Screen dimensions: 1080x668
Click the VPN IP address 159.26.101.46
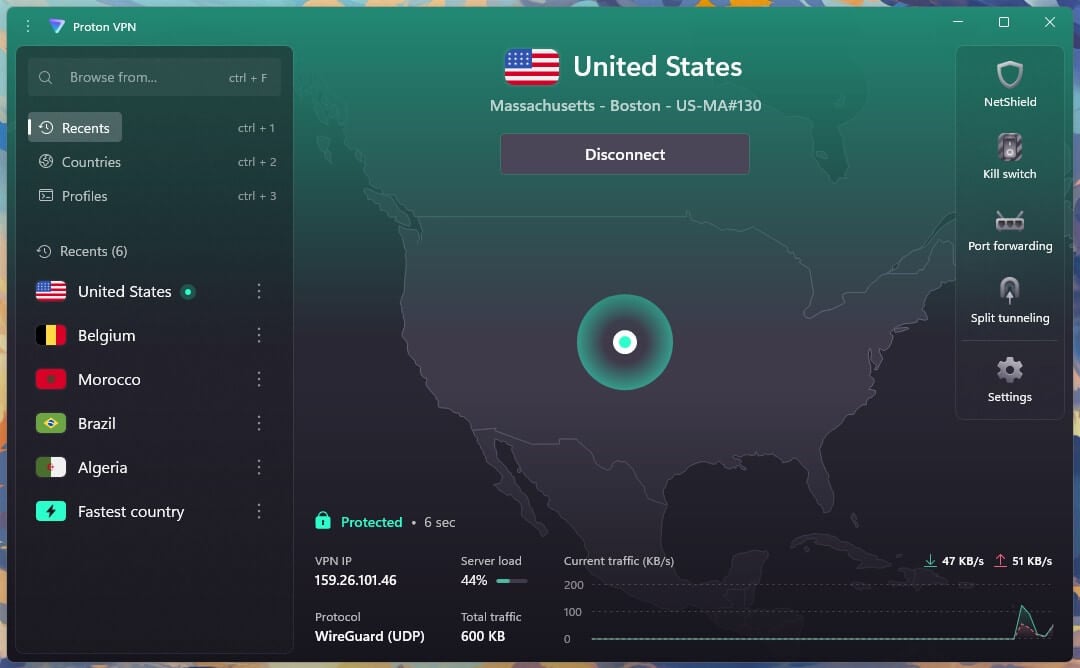pyautogui.click(x=355, y=581)
